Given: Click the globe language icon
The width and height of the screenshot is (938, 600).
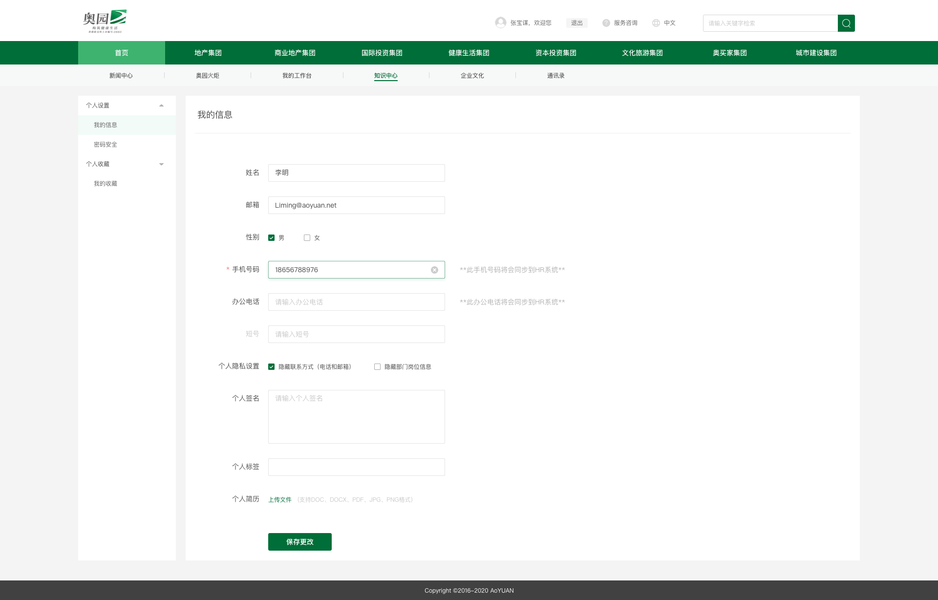Looking at the screenshot, I should [x=656, y=23].
